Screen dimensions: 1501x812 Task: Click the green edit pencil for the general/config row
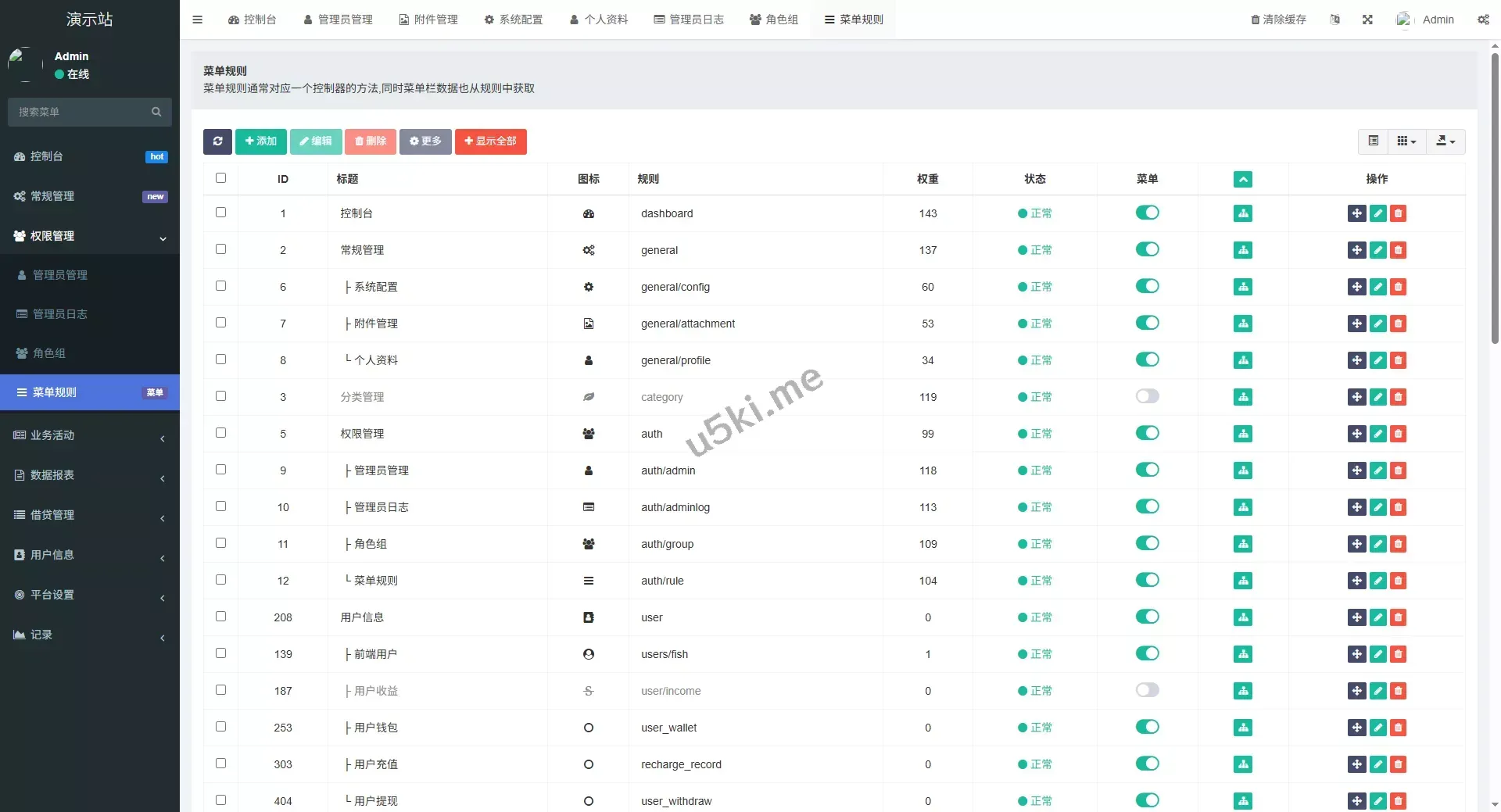(x=1377, y=287)
